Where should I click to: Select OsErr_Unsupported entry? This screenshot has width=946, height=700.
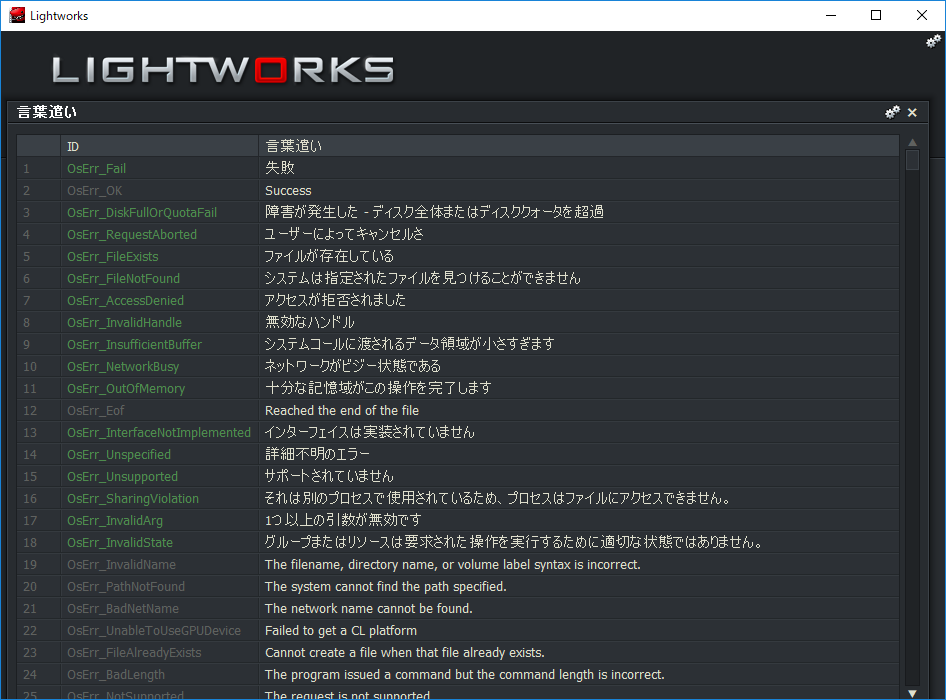tap(159, 477)
